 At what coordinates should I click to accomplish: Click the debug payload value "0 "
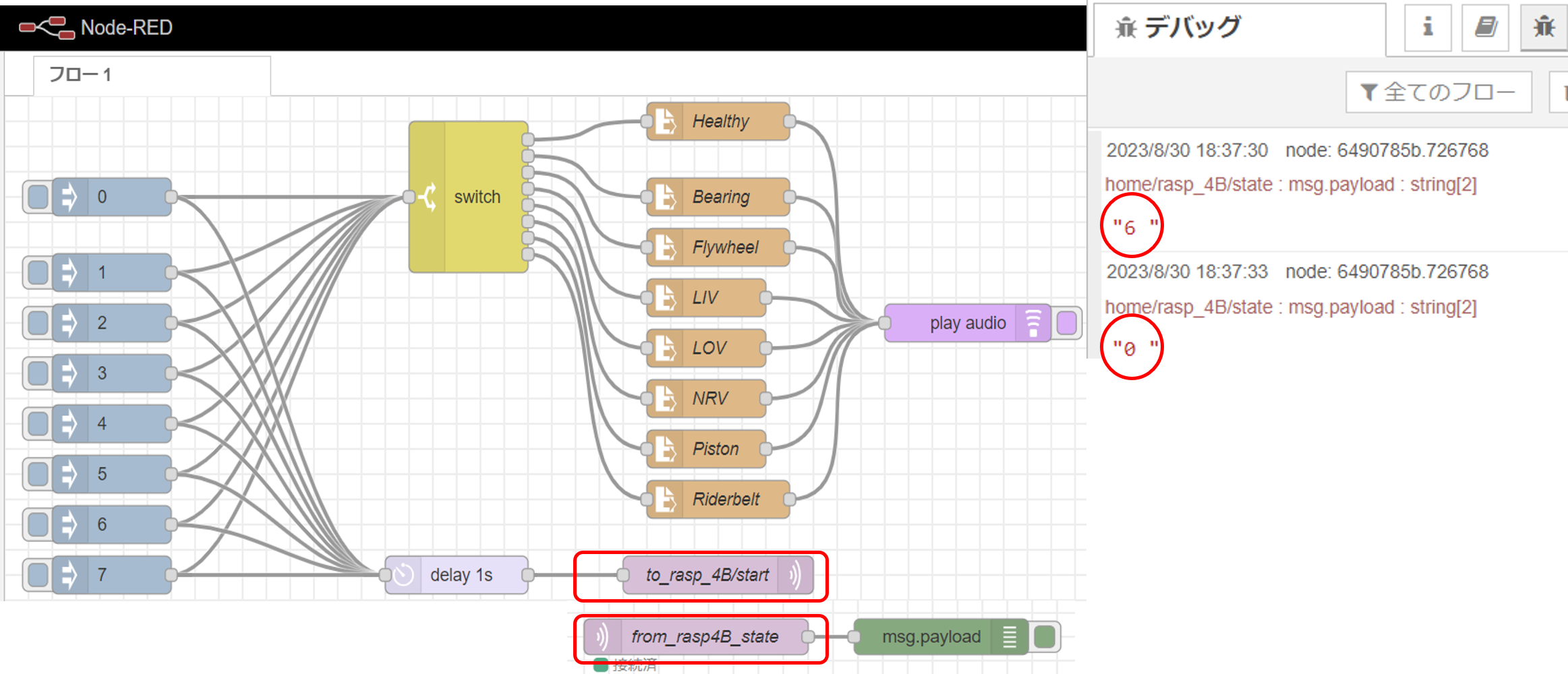click(x=1134, y=348)
